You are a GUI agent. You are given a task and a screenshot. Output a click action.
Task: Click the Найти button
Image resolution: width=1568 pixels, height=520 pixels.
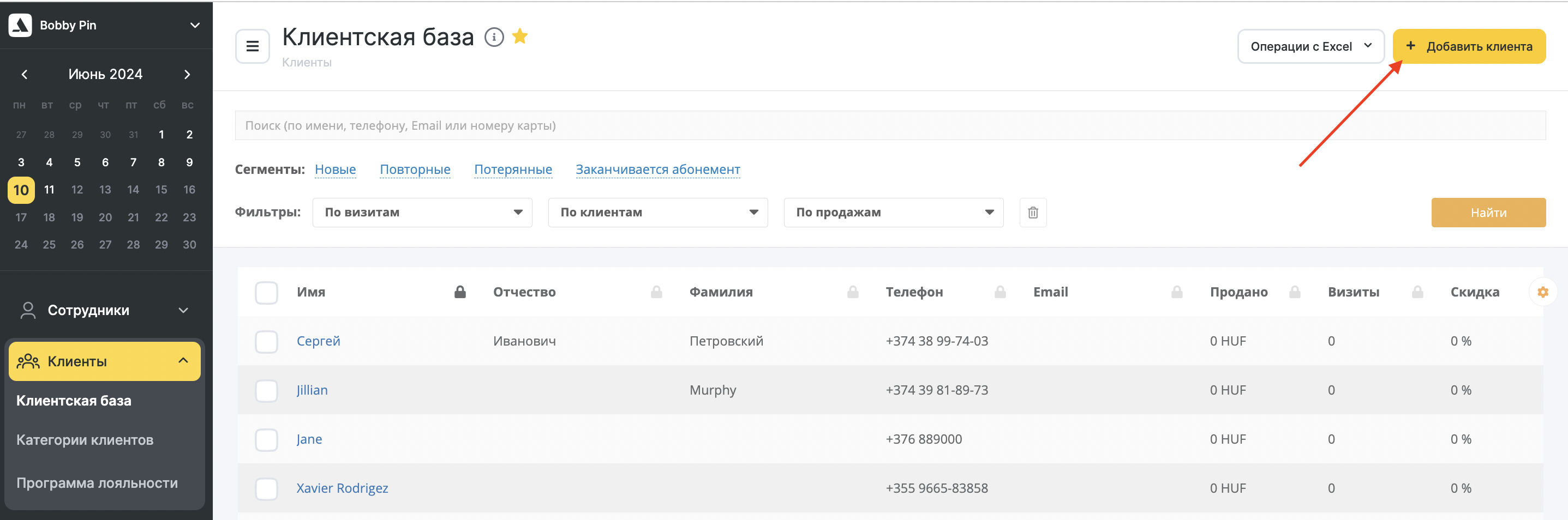click(1488, 212)
